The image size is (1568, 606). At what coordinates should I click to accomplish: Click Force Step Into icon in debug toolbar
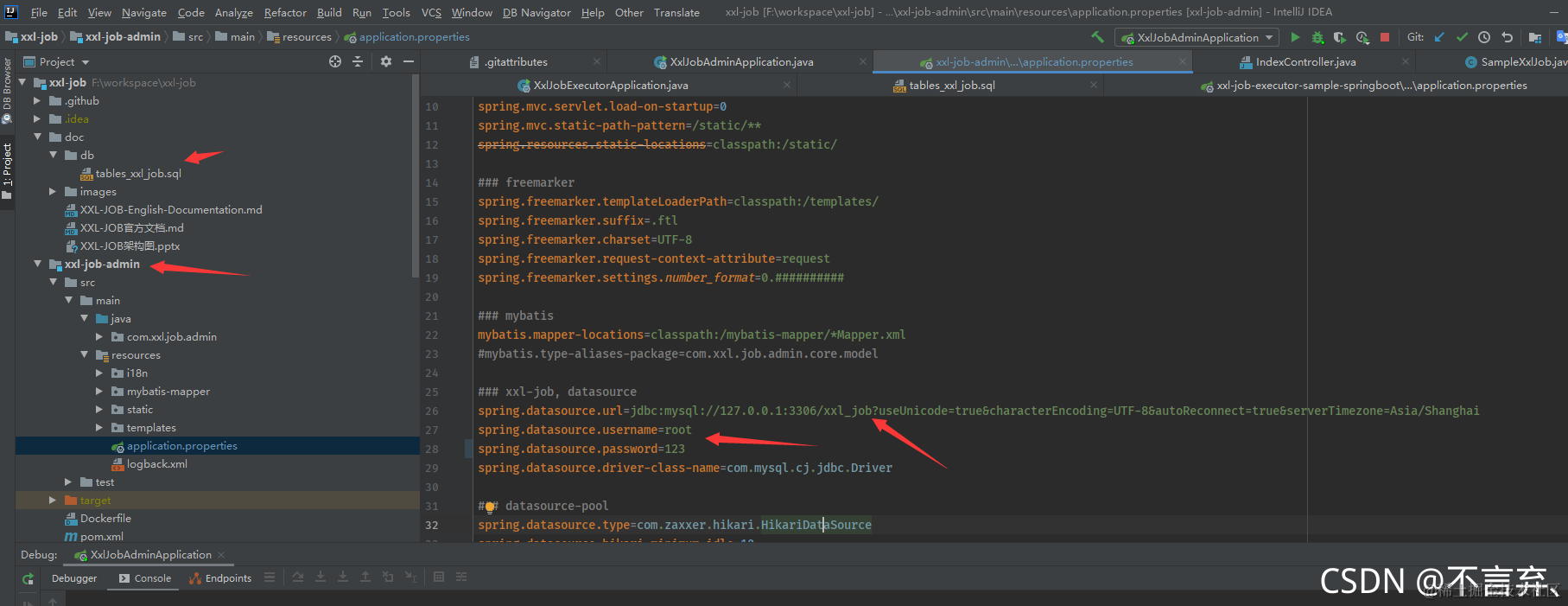pos(343,577)
